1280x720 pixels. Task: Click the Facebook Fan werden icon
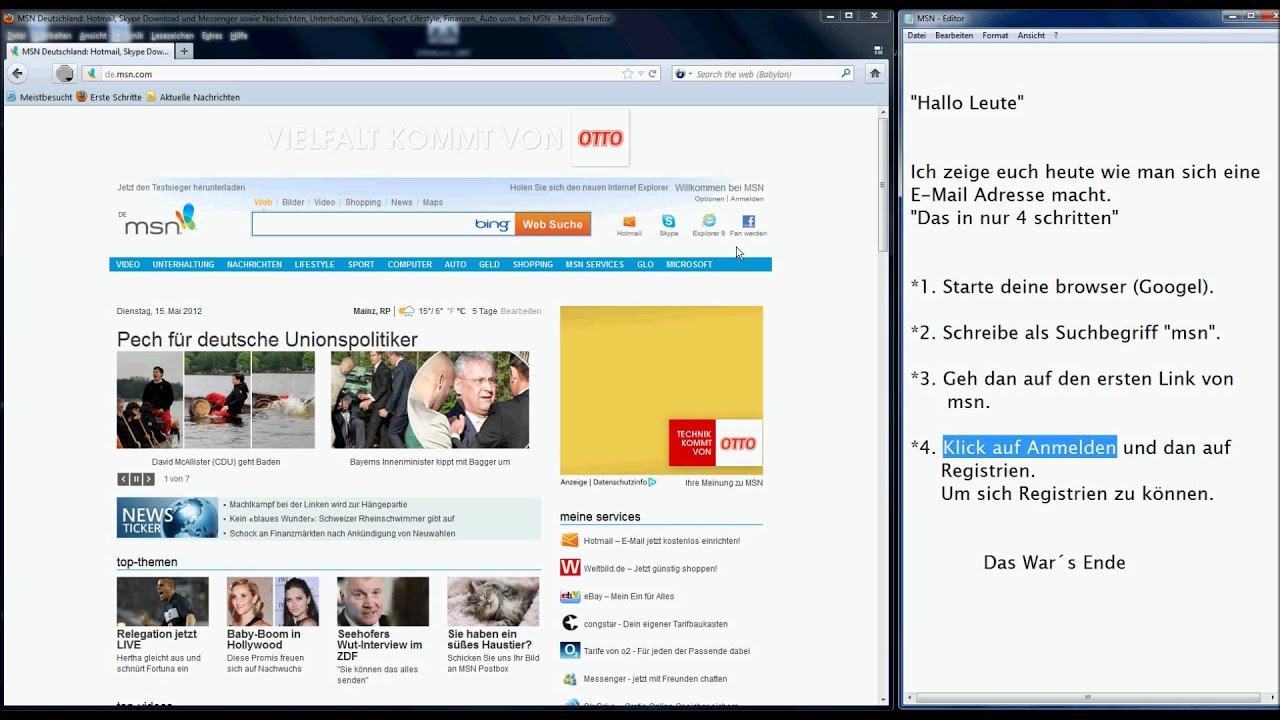coord(748,221)
